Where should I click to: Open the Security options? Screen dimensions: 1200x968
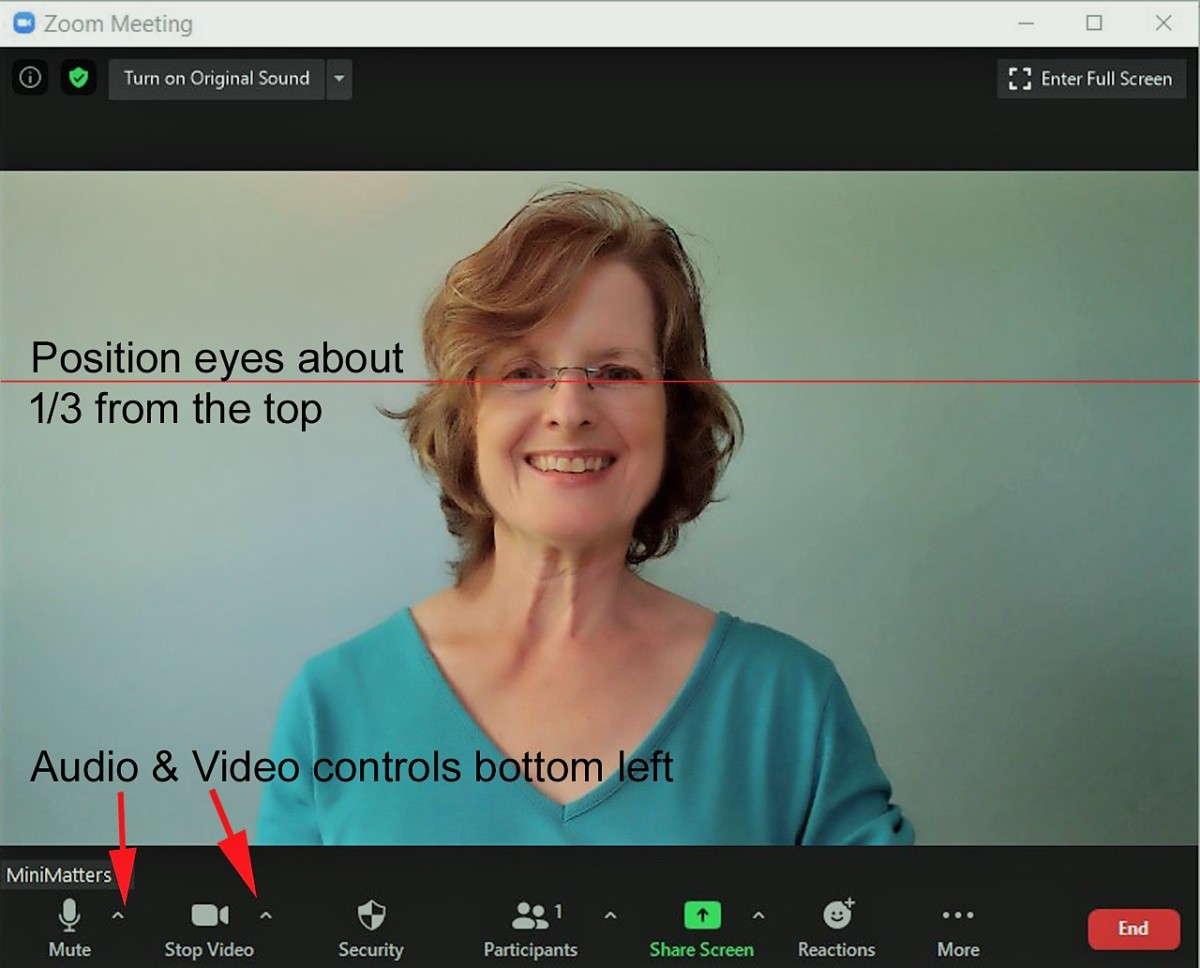[370, 925]
